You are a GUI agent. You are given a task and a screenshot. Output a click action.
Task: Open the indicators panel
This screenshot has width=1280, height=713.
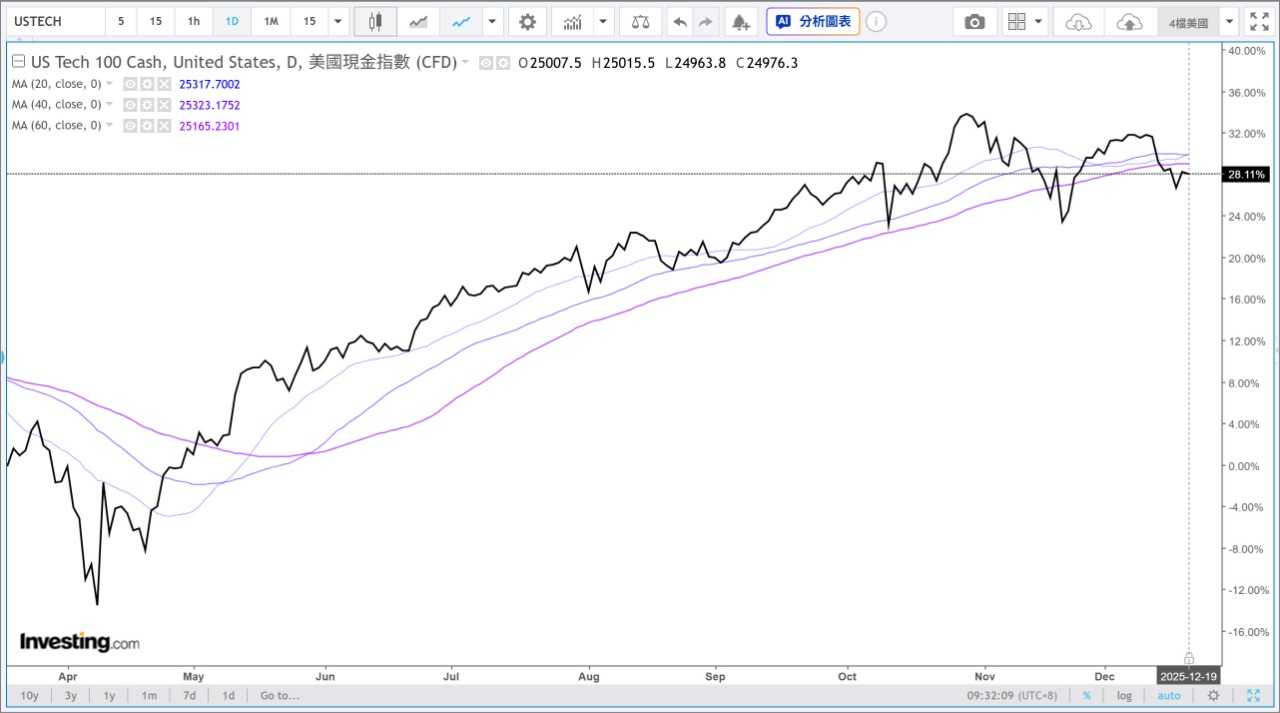(x=572, y=20)
